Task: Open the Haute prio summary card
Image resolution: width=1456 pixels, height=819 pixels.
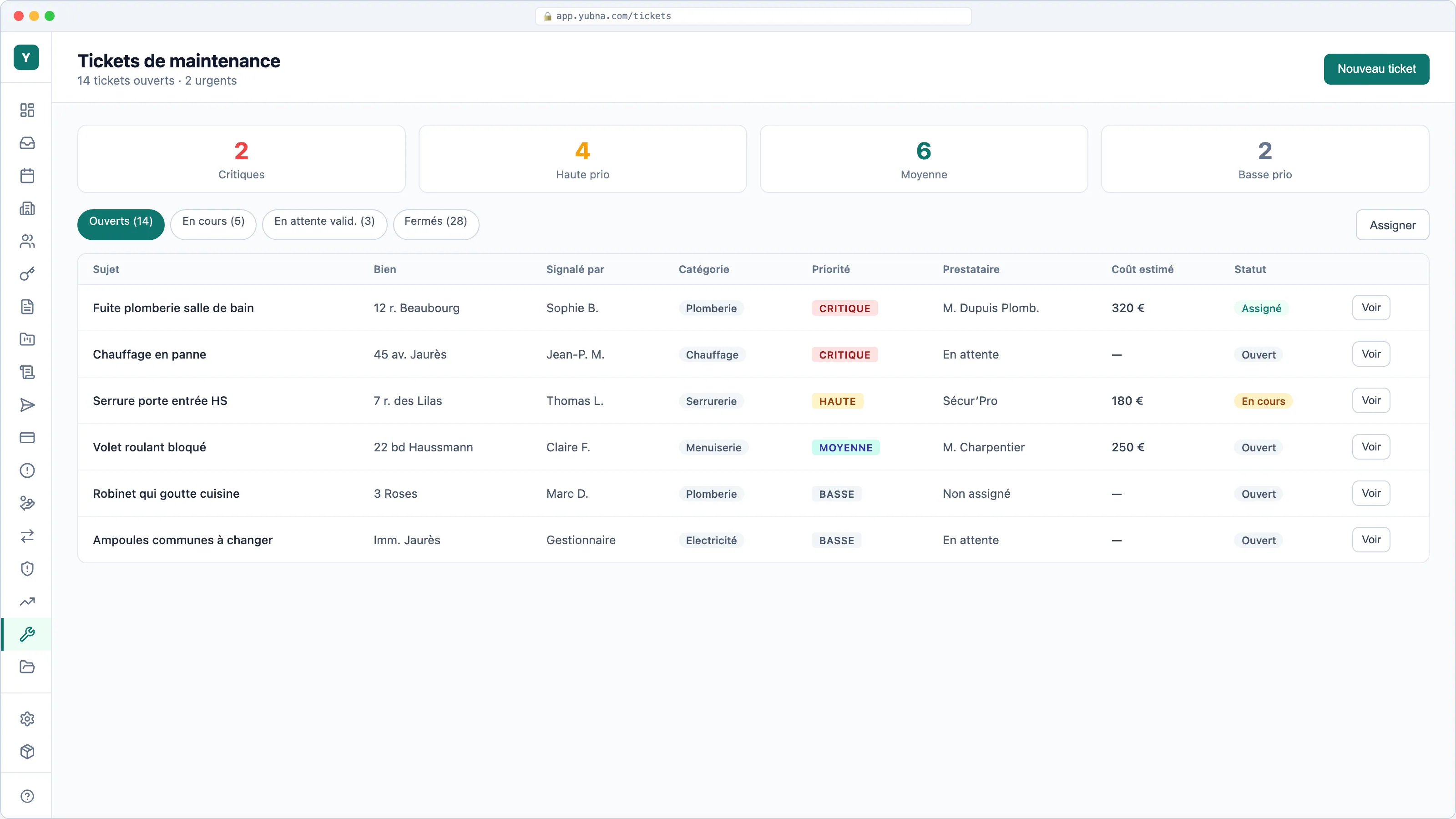Action: pos(583,159)
